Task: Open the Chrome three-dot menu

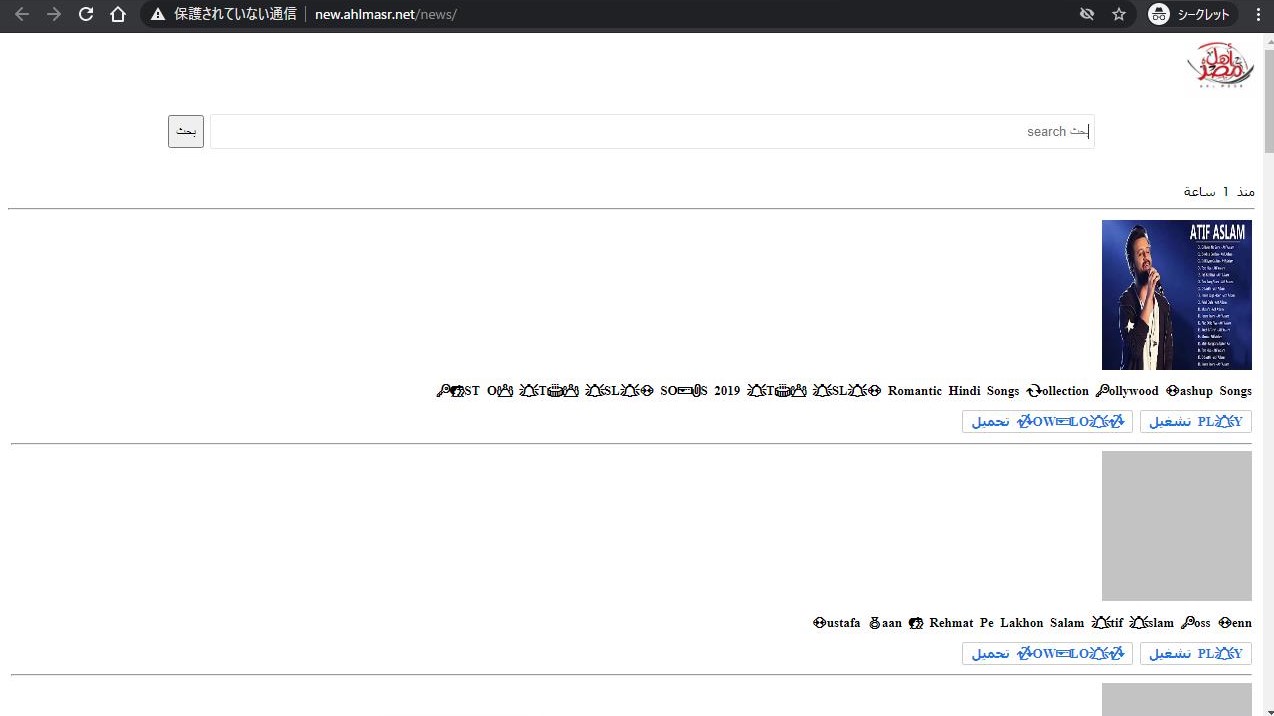Action: point(1258,14)
